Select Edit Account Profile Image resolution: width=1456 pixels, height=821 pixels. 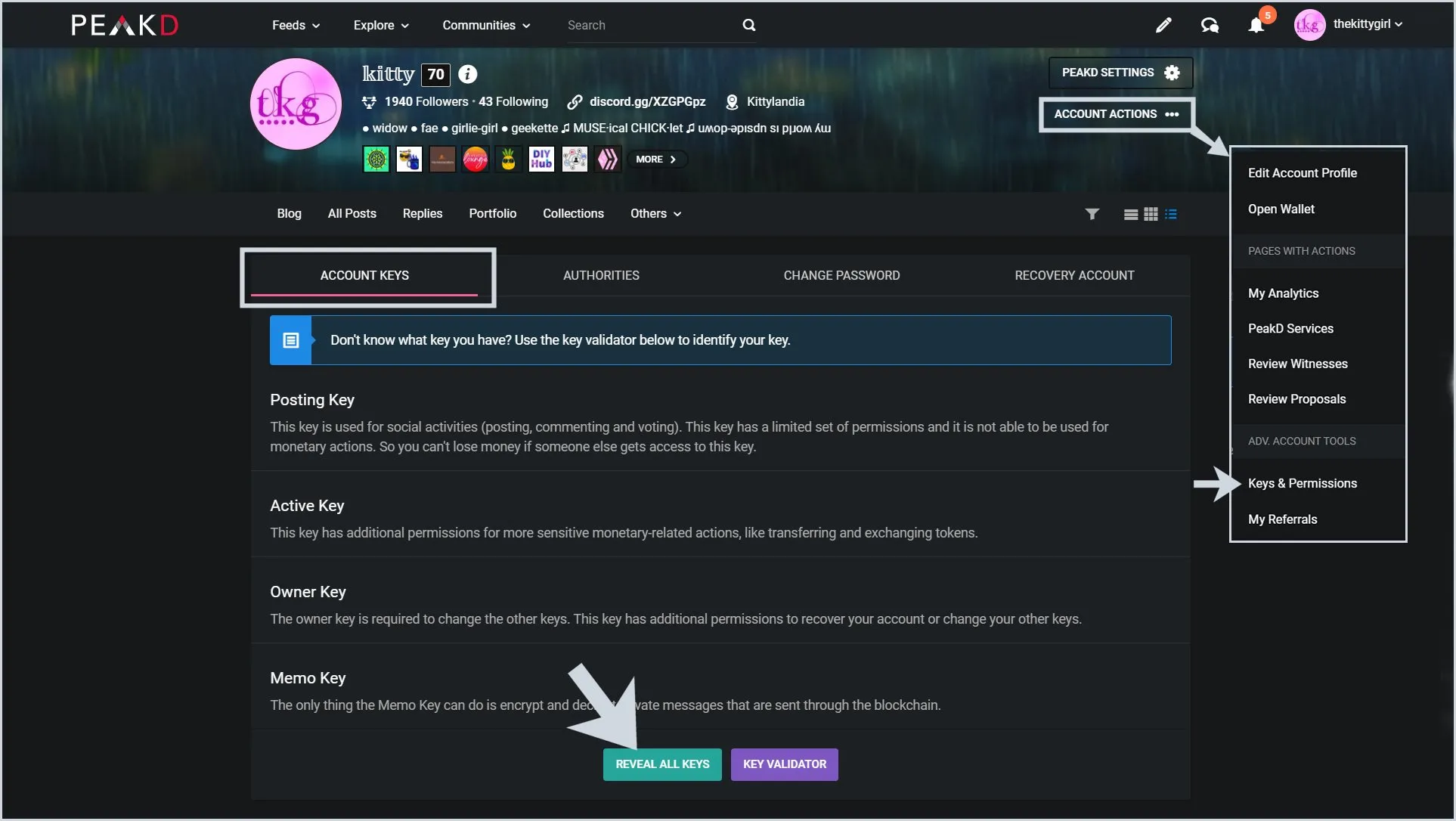tap(1302, 173)
